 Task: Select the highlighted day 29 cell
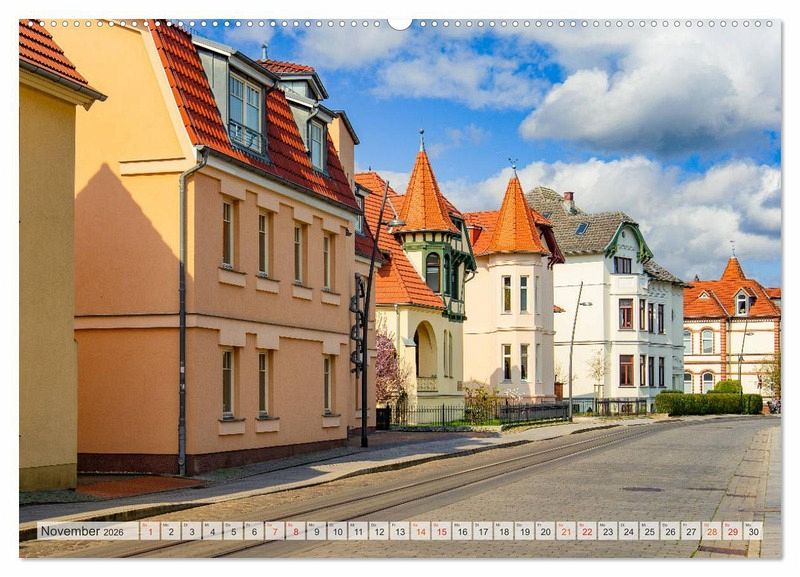731,531
